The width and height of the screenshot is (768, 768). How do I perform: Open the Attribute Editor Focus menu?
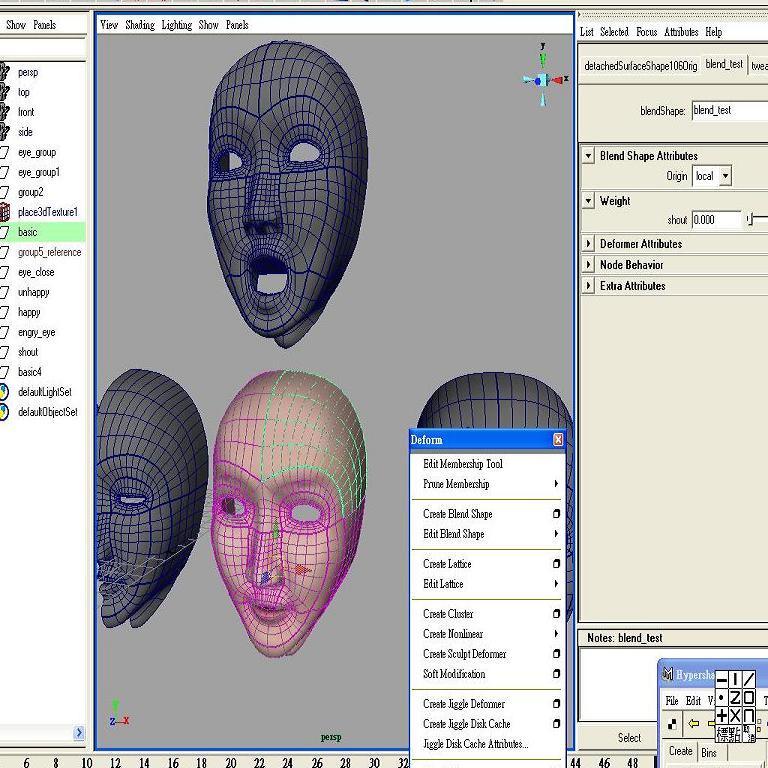click(x=647, y=32)
